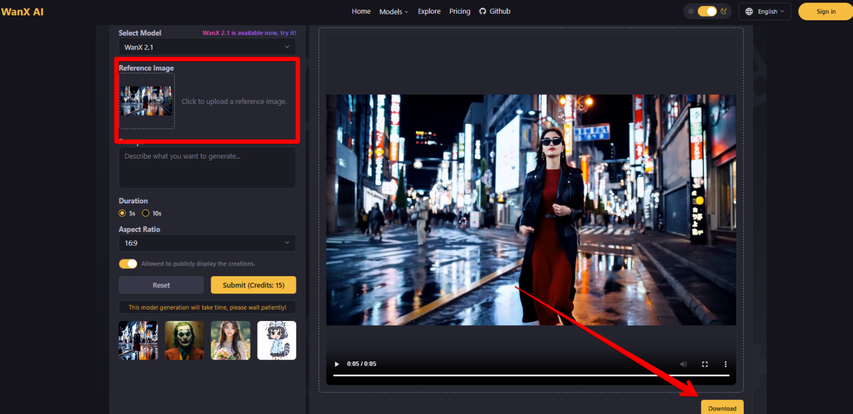Play the generated video
This screenshot has width=853, height=414.
tap(337, 364)
